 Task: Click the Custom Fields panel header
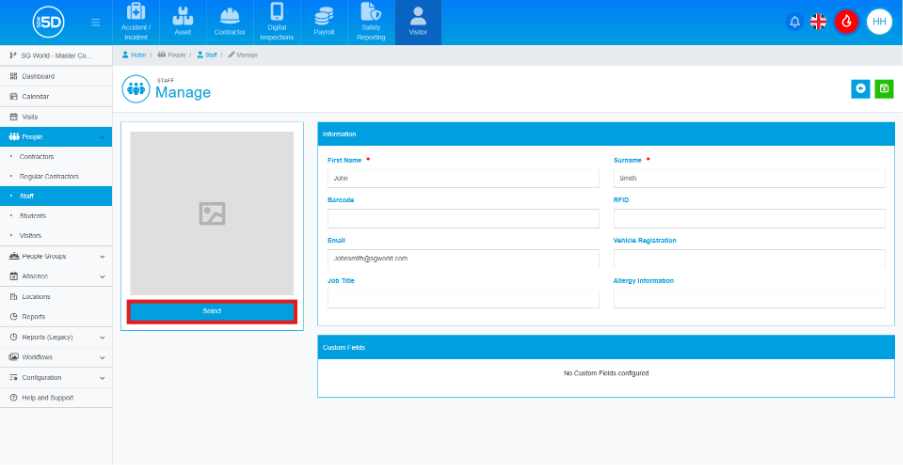[606, 347]
